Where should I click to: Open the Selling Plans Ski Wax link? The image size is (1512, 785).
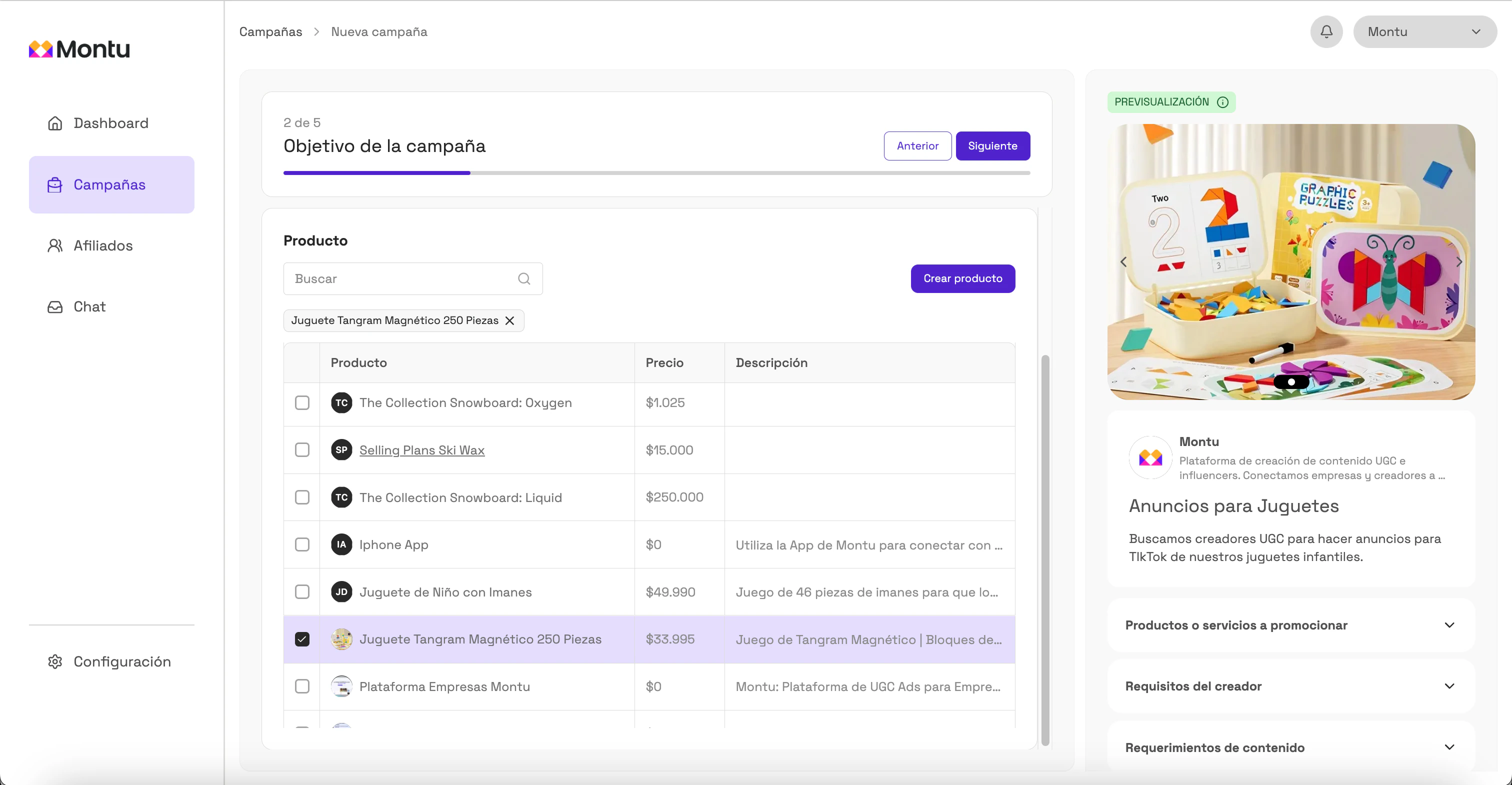click(422, 450)
